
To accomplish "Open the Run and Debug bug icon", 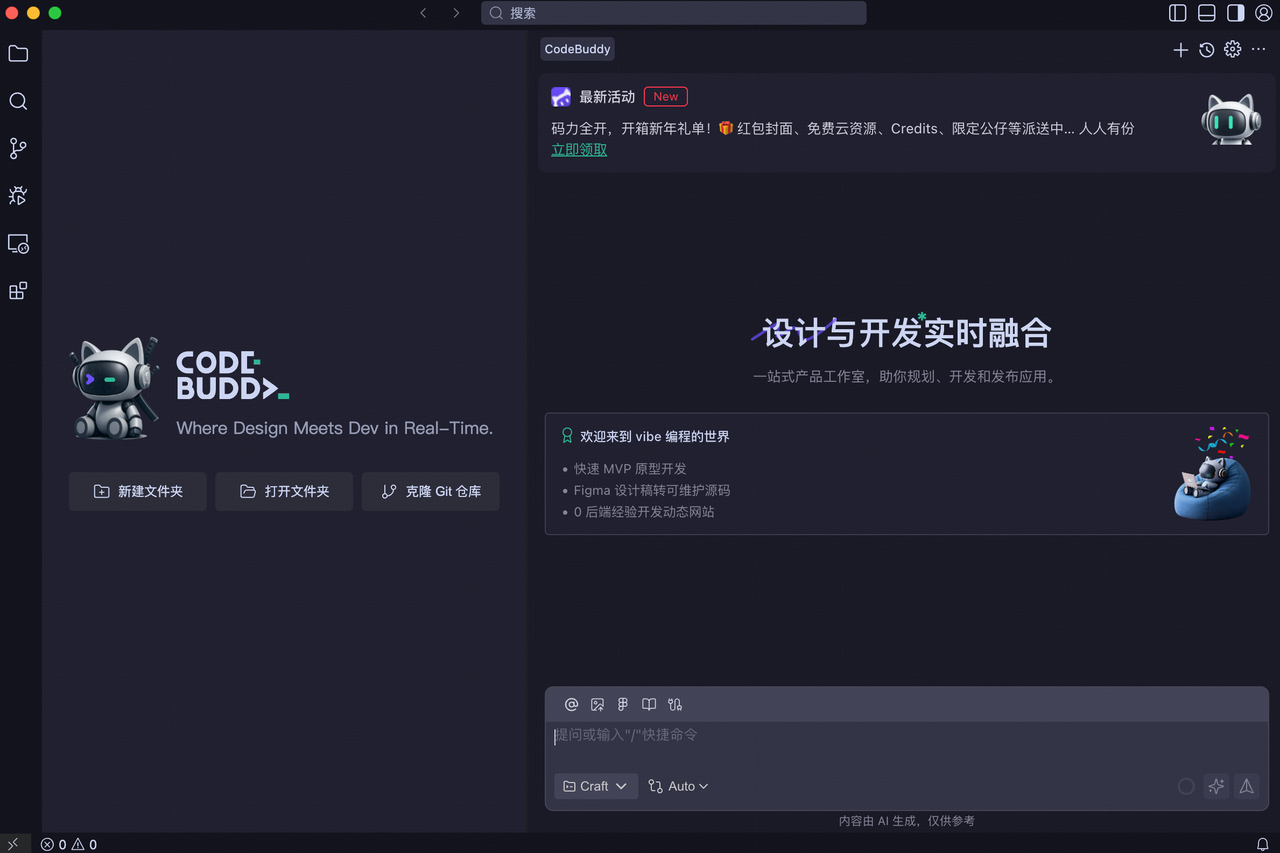I will [18, 196].
